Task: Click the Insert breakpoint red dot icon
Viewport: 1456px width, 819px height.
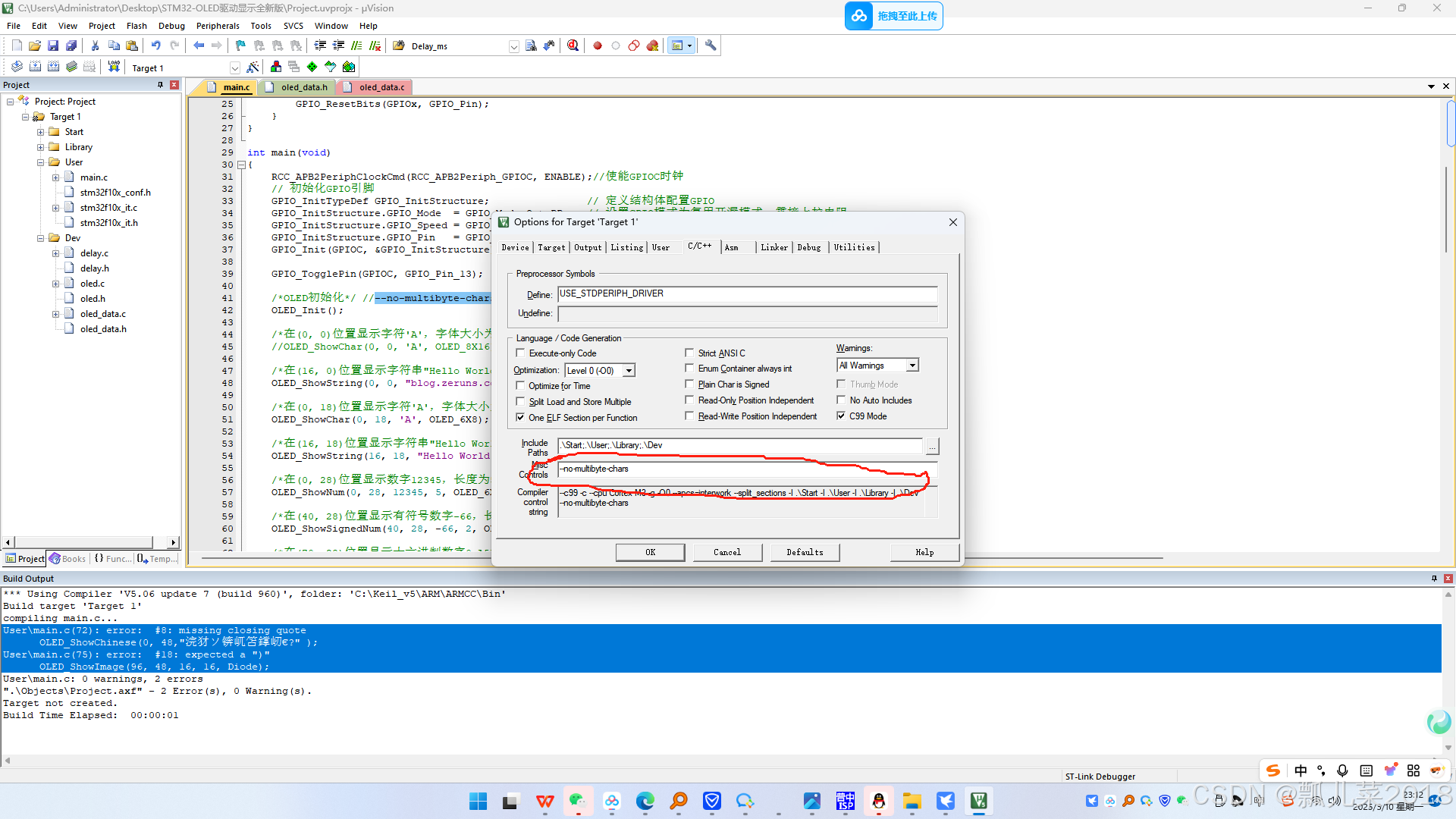Action: [x=598, y=45]
